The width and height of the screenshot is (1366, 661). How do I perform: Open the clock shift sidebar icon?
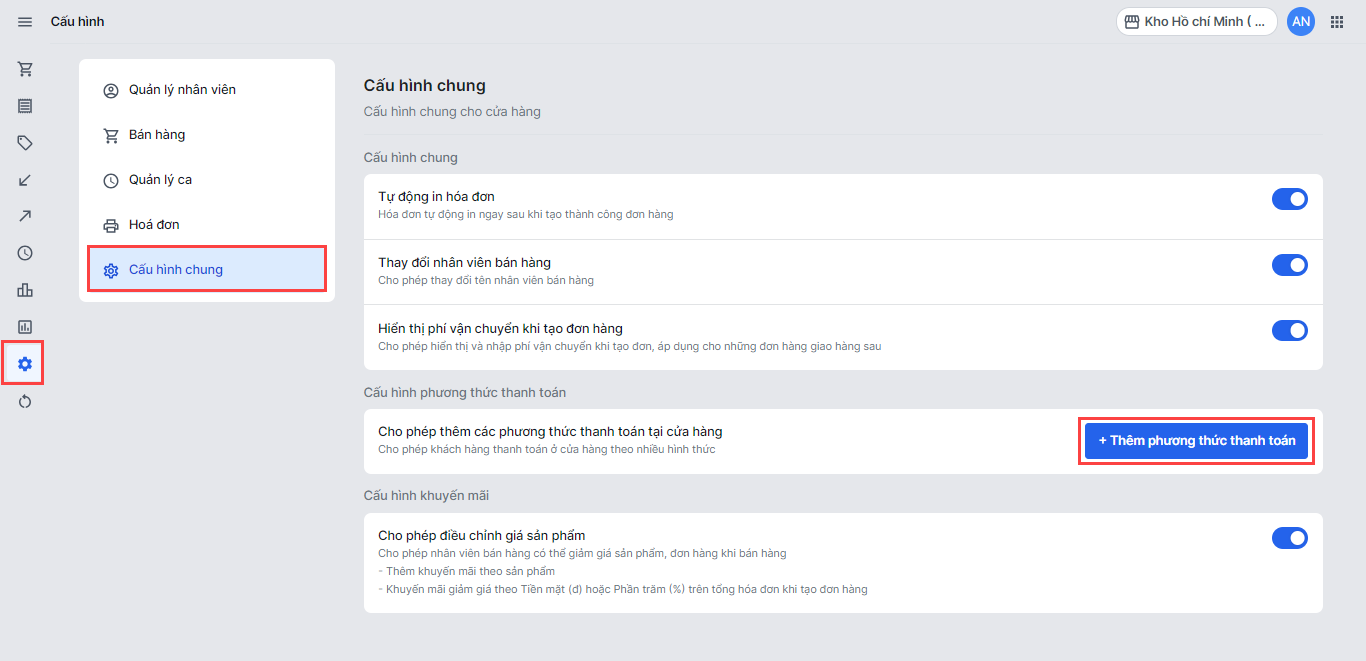coord(25,253)
